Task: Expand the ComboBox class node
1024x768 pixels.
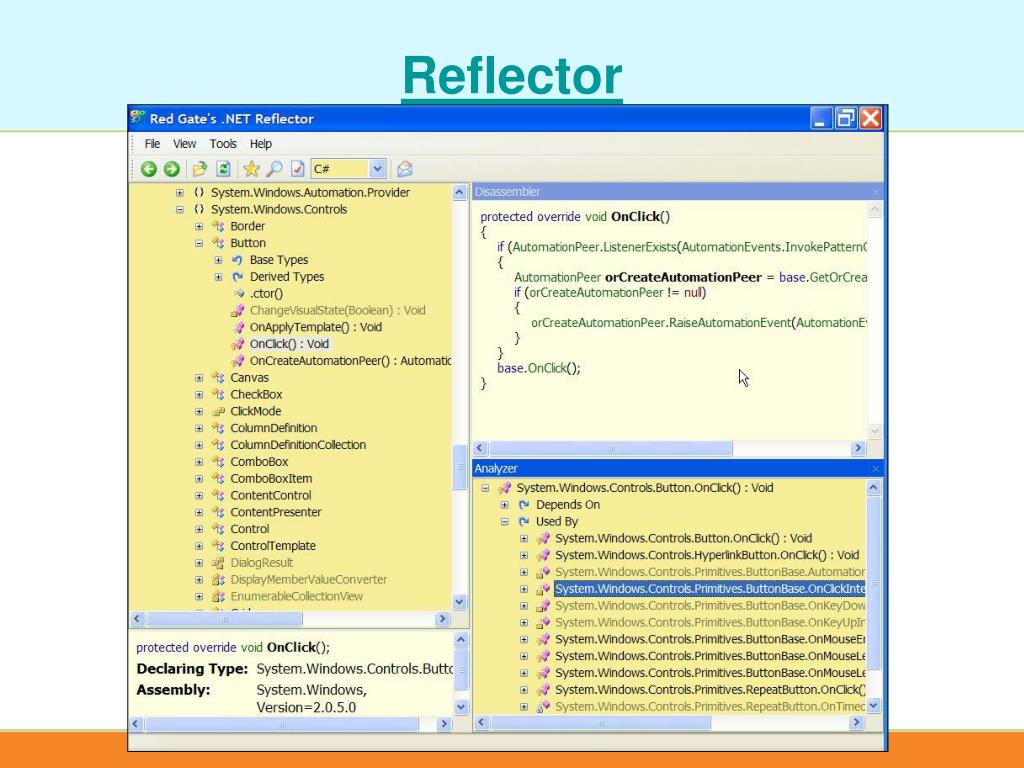Action: (x=199, y=462)
